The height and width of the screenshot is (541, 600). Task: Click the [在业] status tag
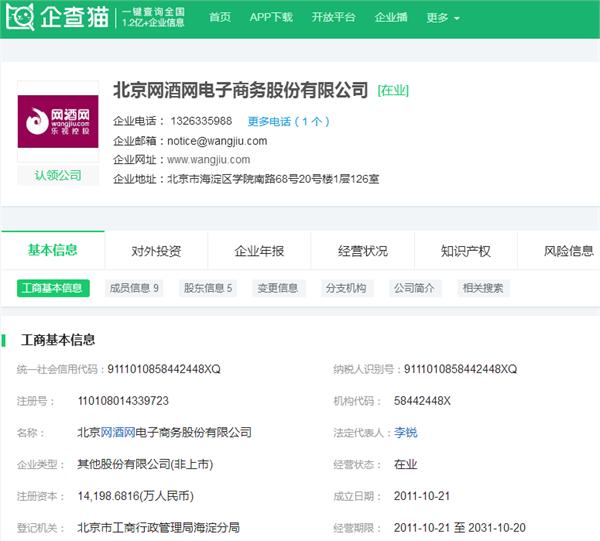coord(393,91)
